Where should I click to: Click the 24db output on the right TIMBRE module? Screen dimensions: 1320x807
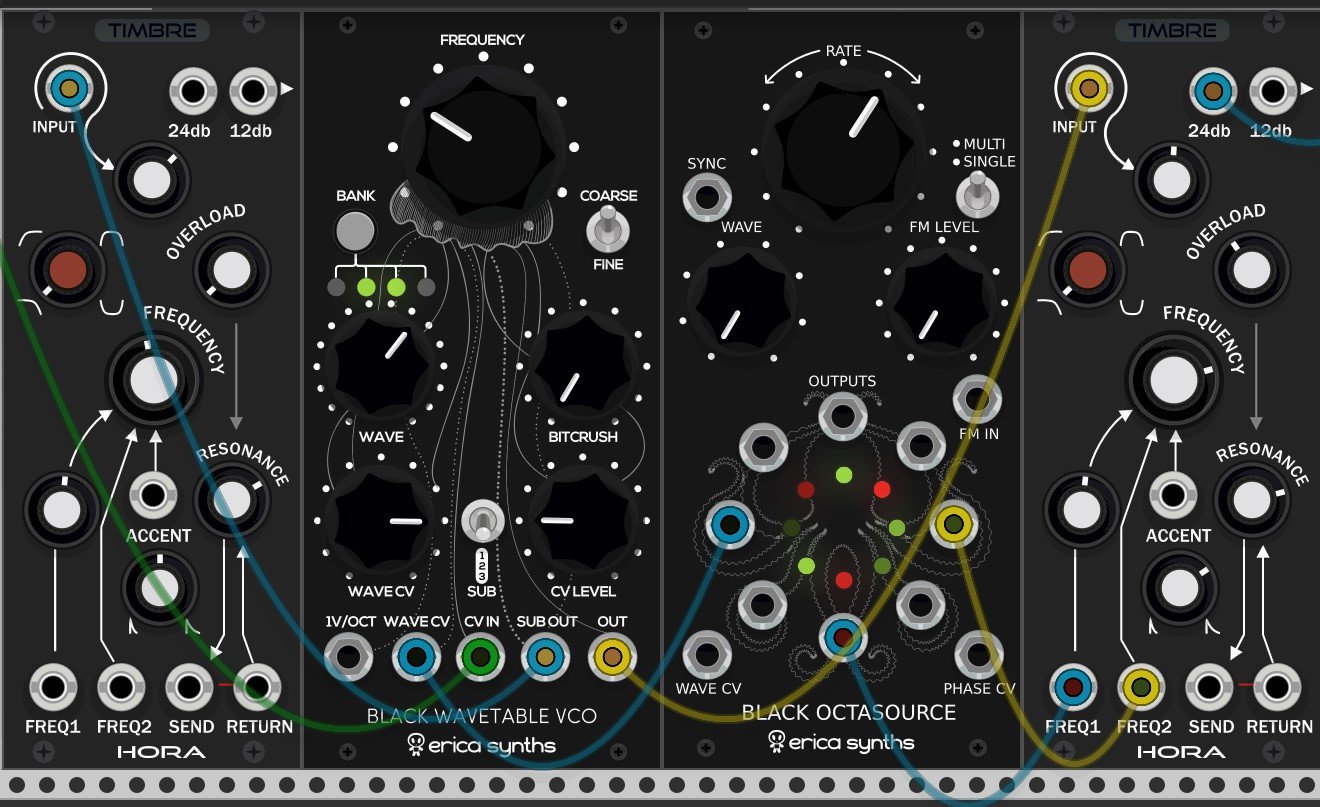[x=1212, y=90]
